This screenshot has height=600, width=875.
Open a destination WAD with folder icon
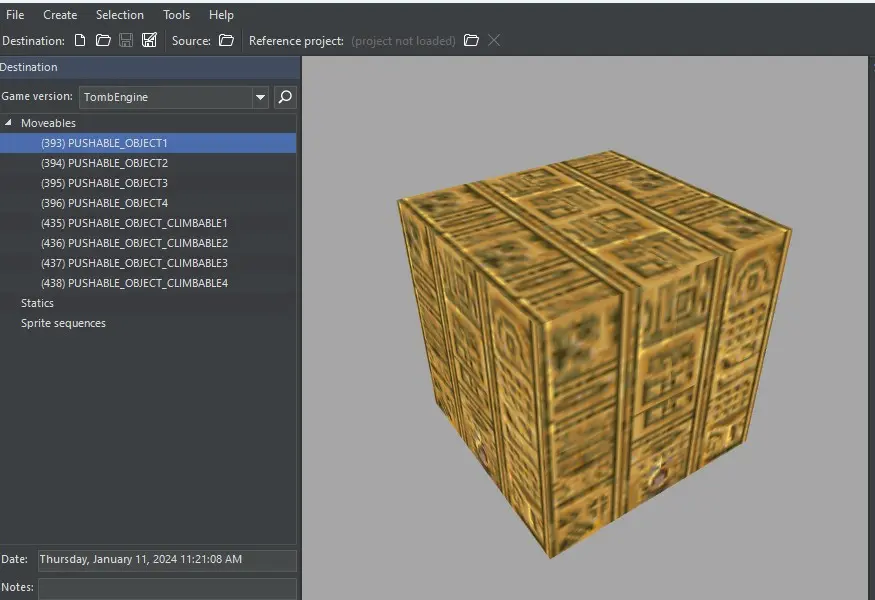103,41
